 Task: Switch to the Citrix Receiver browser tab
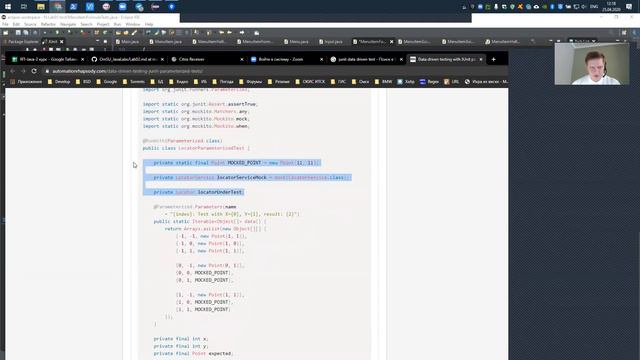point(207,59)
